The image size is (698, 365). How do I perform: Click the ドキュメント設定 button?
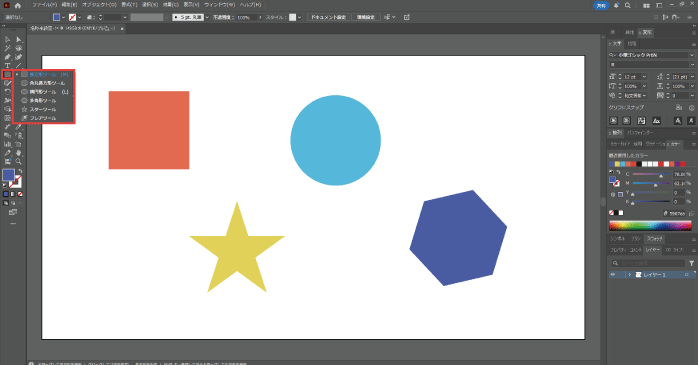pyautogui.click(x=329, y=17)
